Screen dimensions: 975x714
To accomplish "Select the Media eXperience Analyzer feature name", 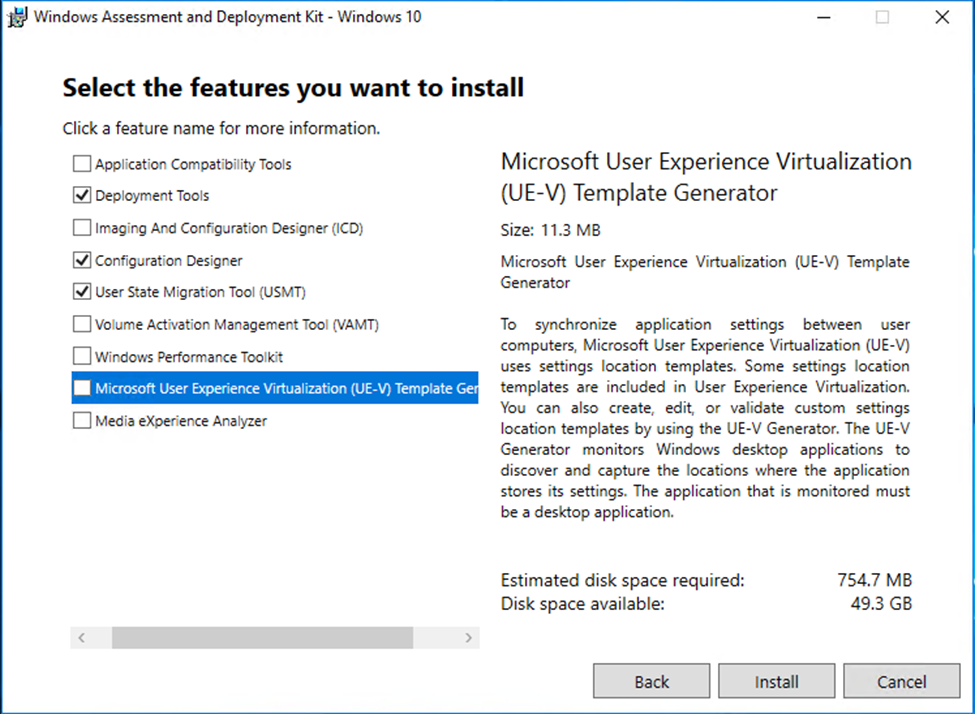I will (181, 421).
